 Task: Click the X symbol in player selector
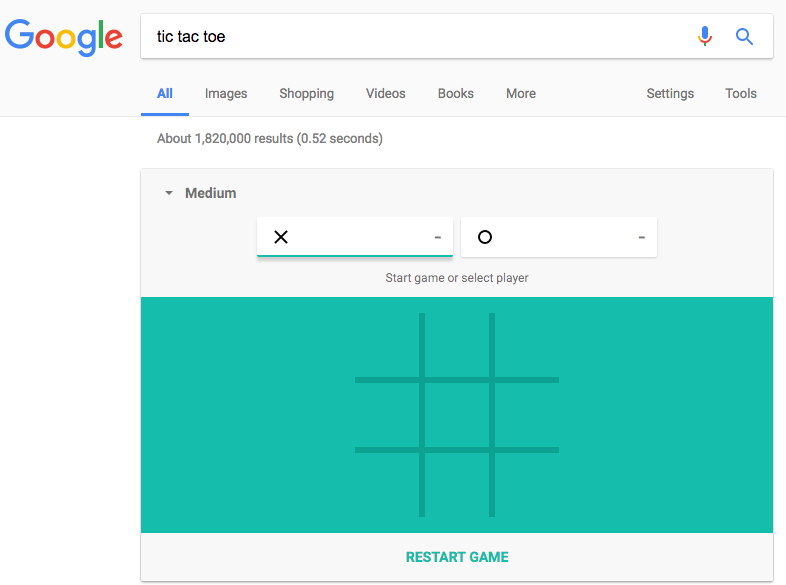[281, 237]
